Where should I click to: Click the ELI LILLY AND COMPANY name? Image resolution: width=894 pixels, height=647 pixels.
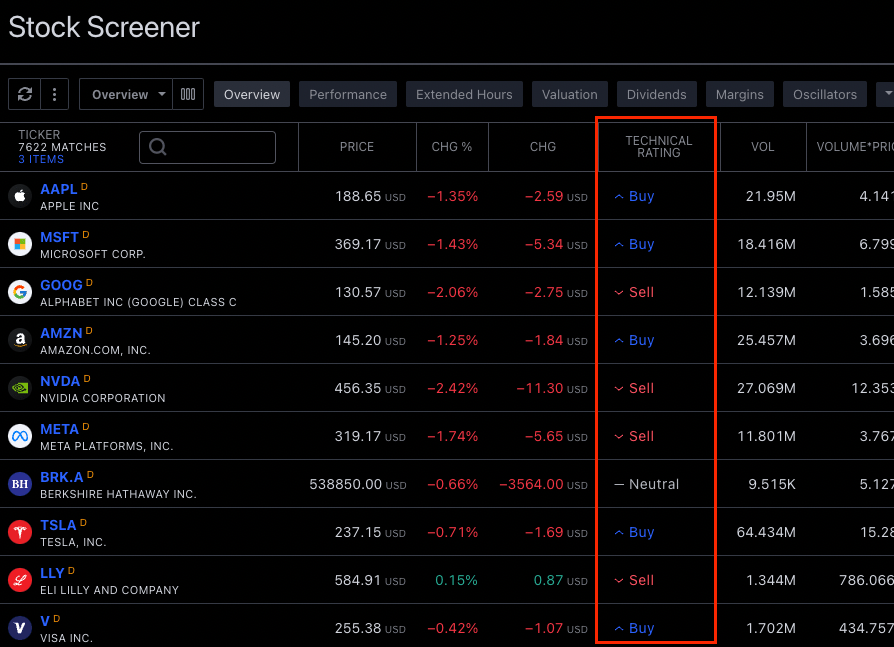point(109,590)
